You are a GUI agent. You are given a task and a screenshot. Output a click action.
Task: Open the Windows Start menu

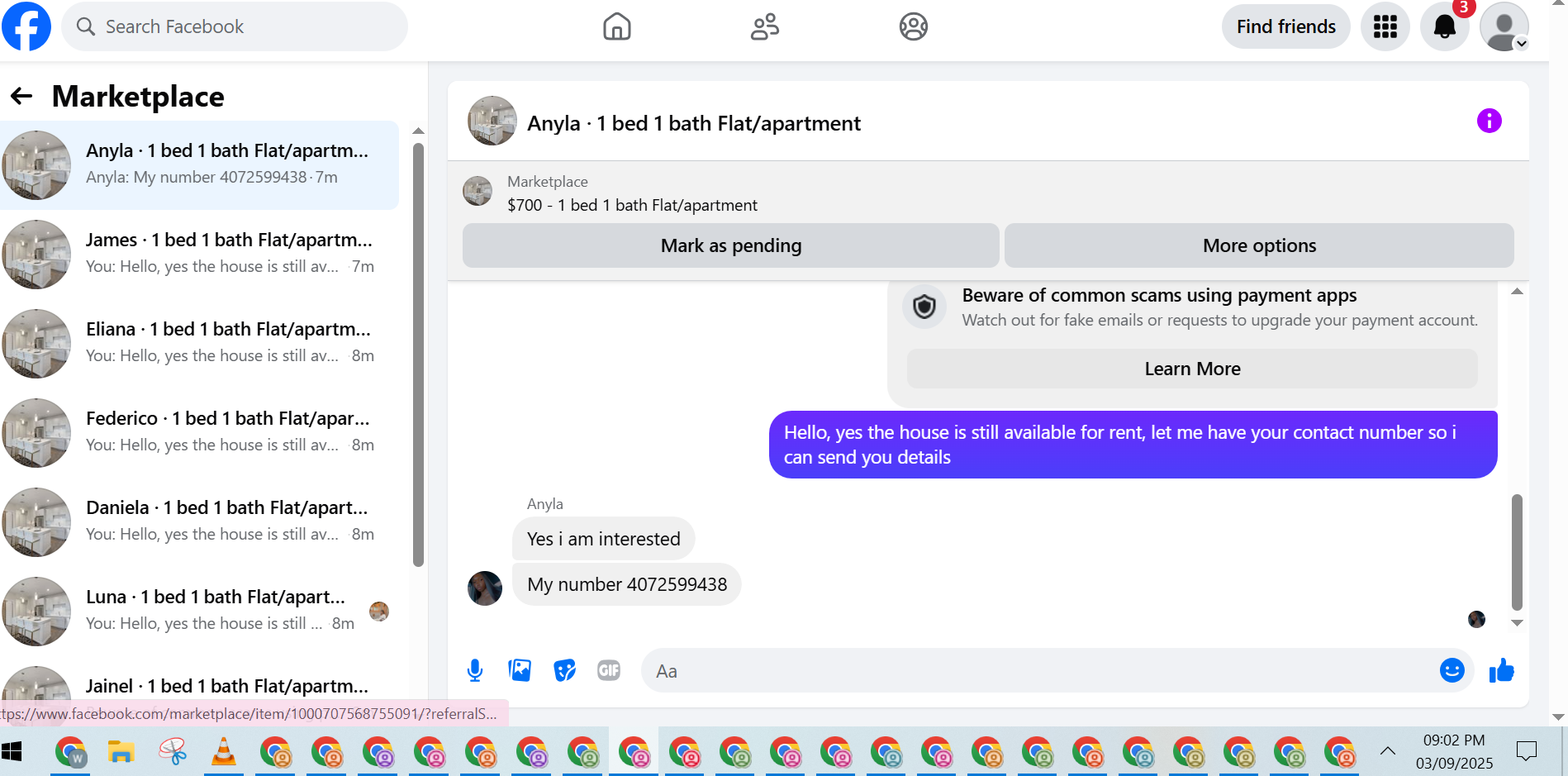point(12,752)
